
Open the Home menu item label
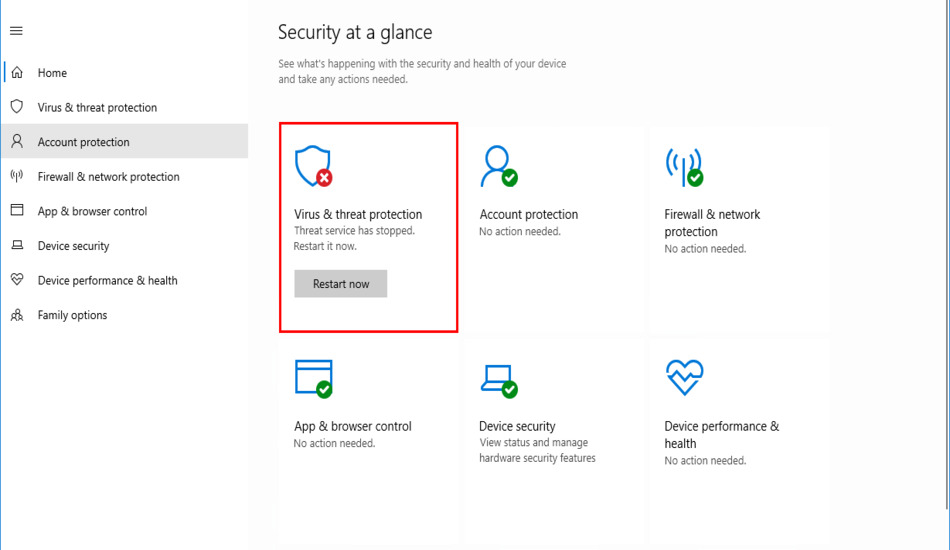(x=52, y=73)
